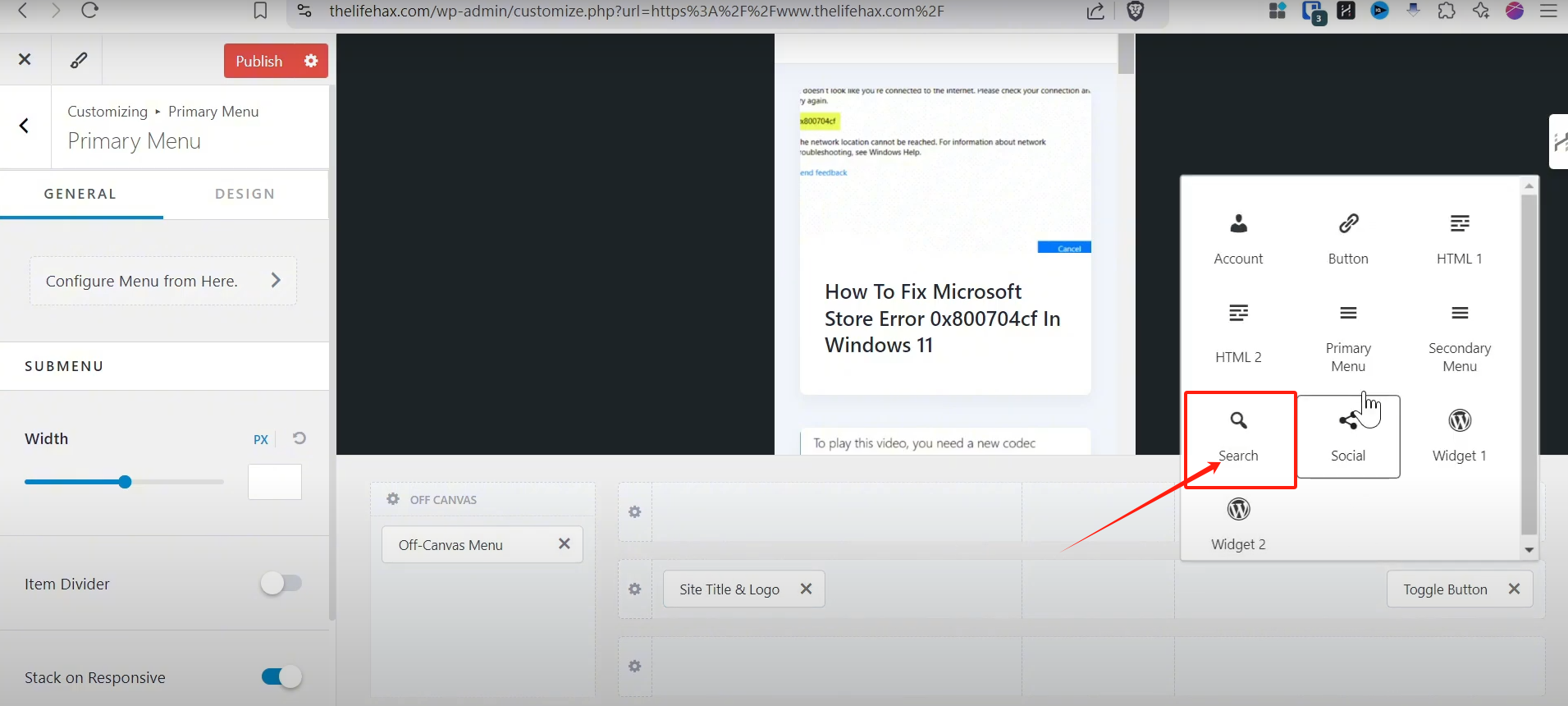Select the Site Title & Logo element
Image resolution: width=1568 pixels, height=706 pixels.
[729, 589]
